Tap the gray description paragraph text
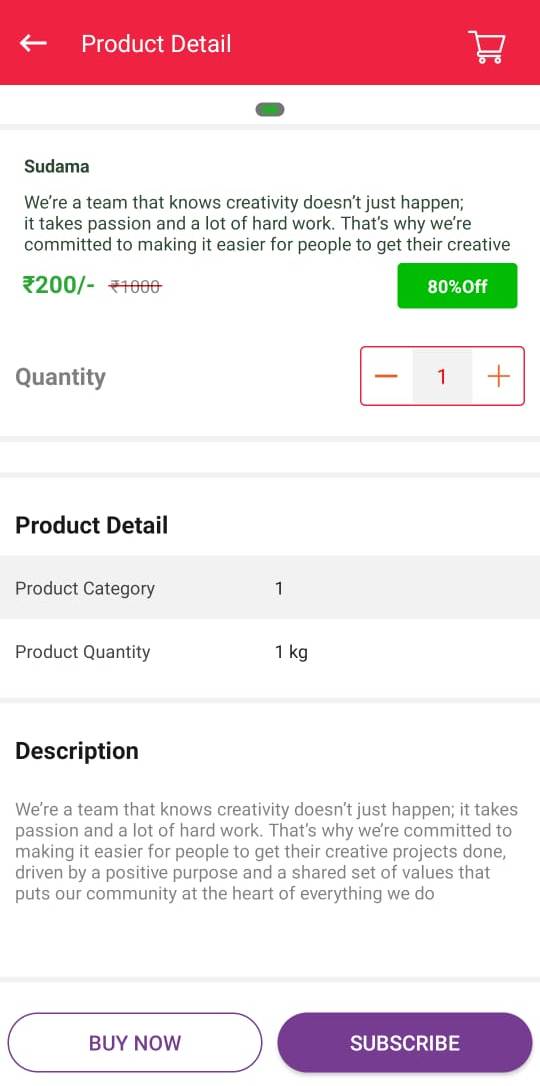Image resolution: width=540 pixels, height=1086 pixels. tap(267, 851)
